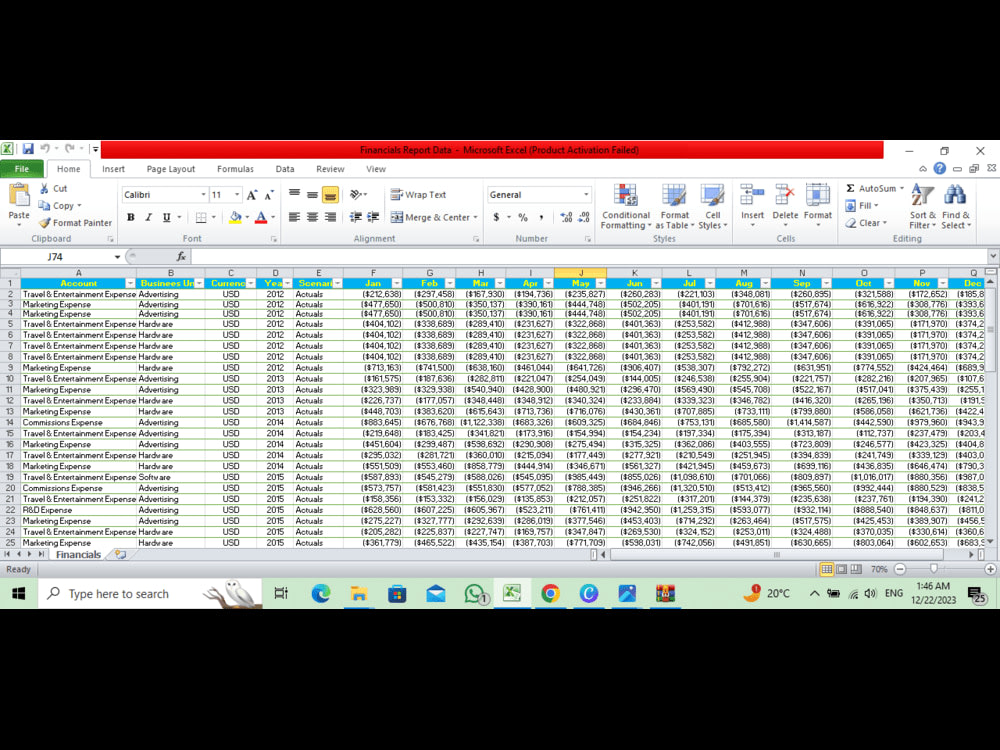Open the File tab
Screen dimensions: 1000x750
[x=22, y=169]
